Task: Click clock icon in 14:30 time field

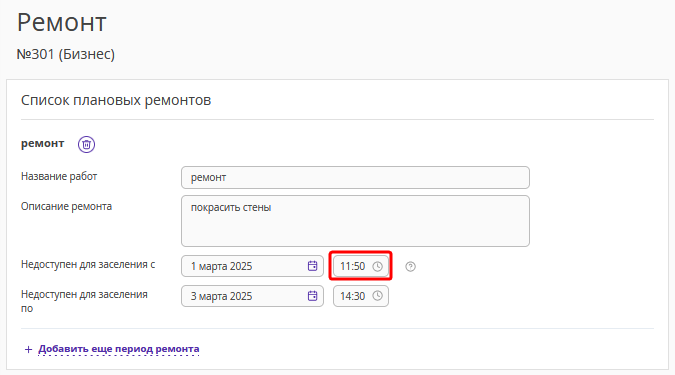Action: (378, 296)
